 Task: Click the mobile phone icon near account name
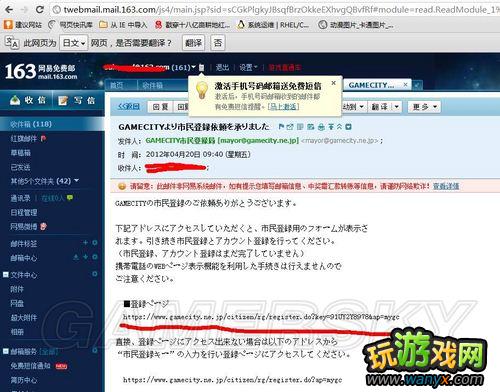(x=201, y=67)
